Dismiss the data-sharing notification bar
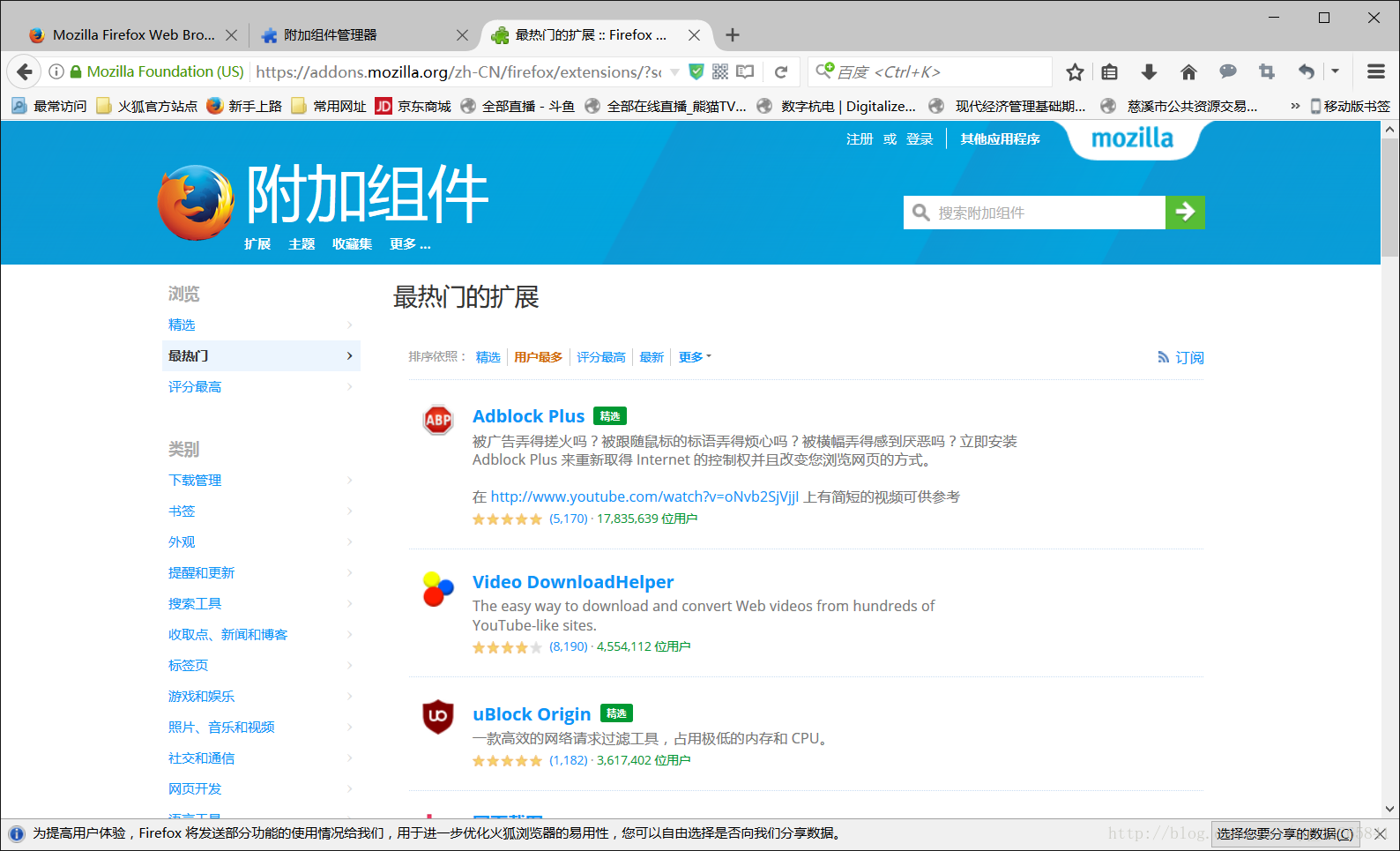Screen dimensions: 1400x851 pos(1381,833)
